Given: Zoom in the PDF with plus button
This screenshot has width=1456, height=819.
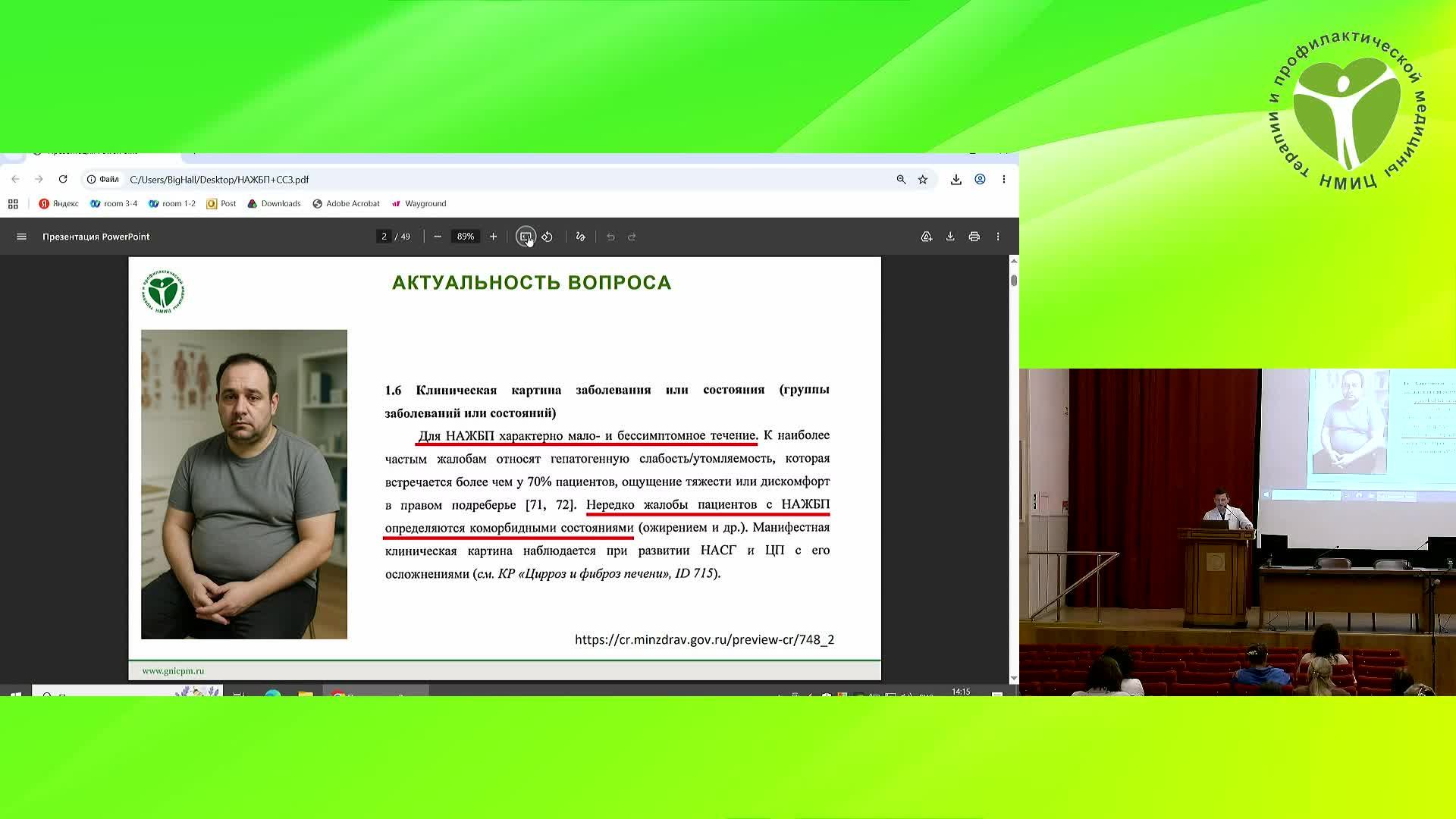Looking at the screenshot, I should [x=493, y=237].
